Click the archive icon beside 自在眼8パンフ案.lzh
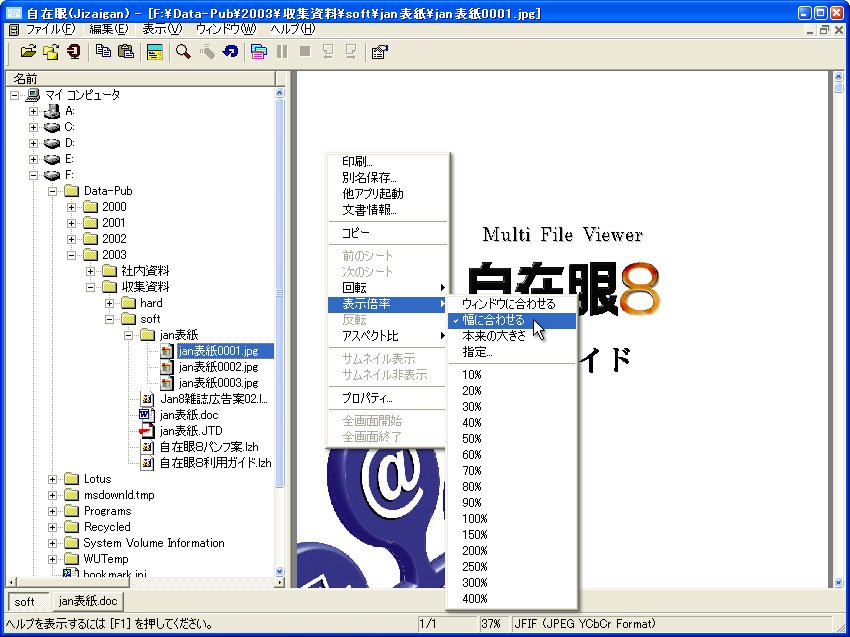Screen dimensions: 850x637 click(146, 447)
